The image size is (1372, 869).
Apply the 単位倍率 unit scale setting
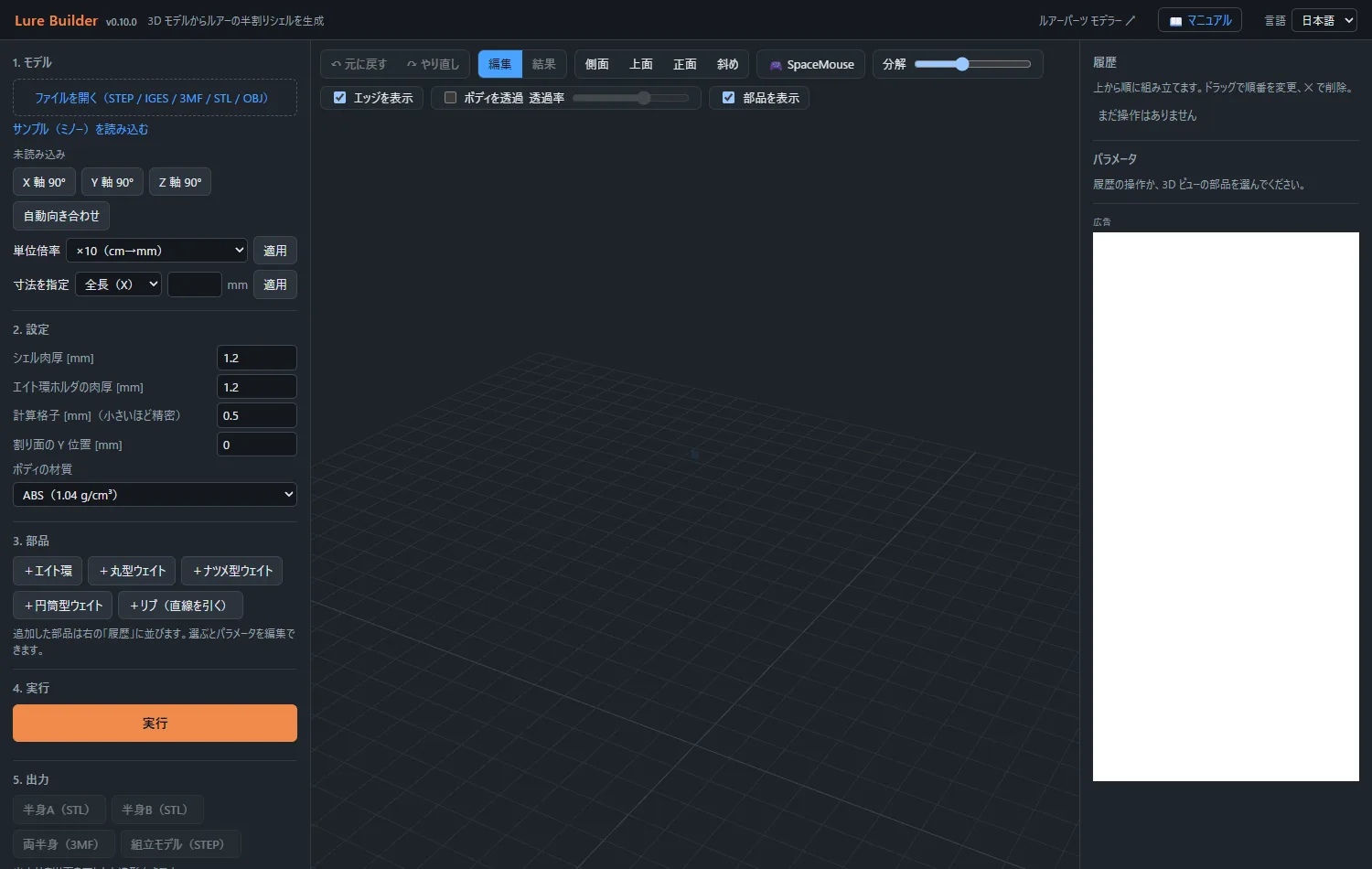[275, 251]
